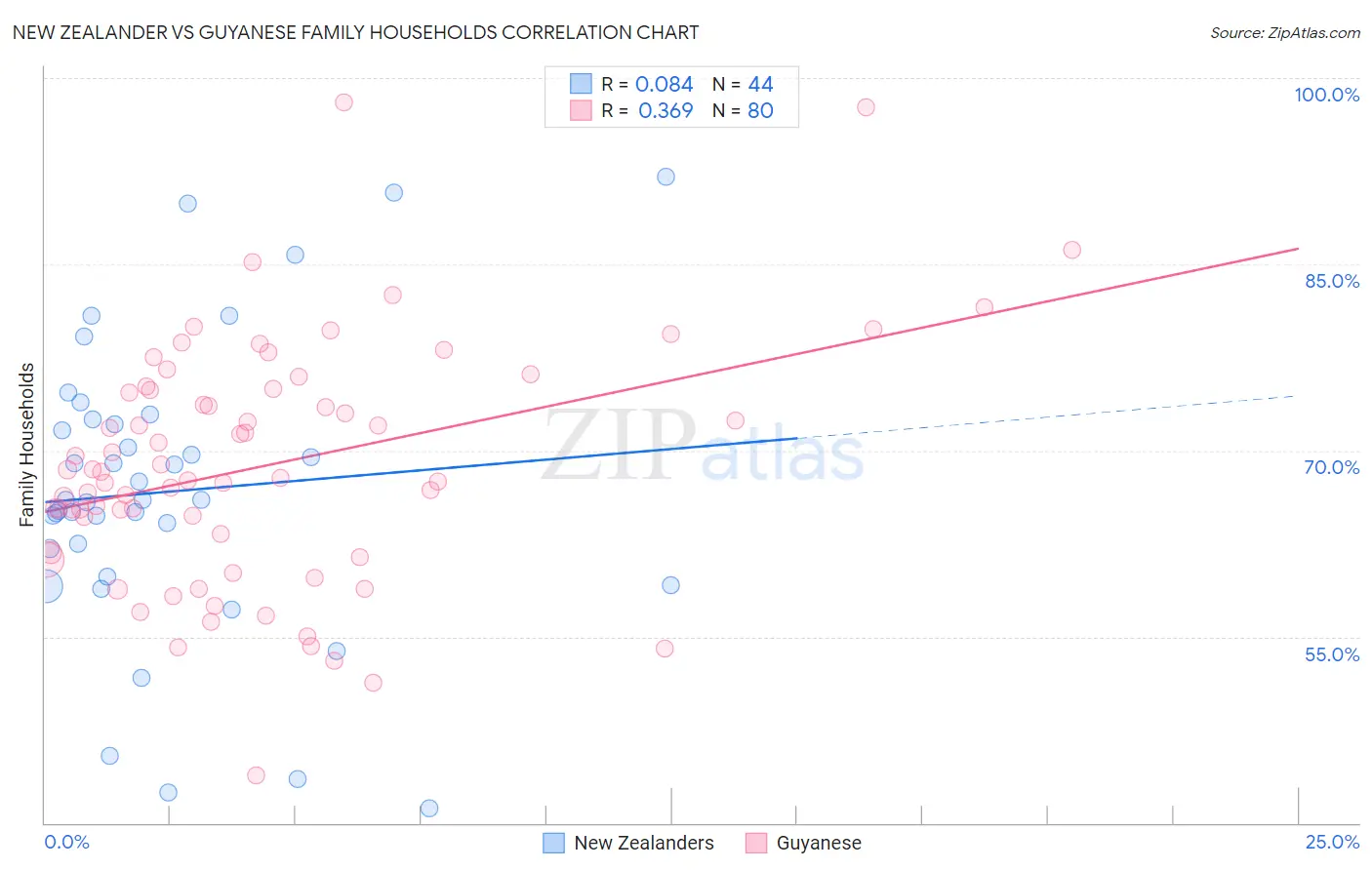The image size is (1372, 870).
Task: Click the Family Households axis label
Action: click(x=26, y=445)
